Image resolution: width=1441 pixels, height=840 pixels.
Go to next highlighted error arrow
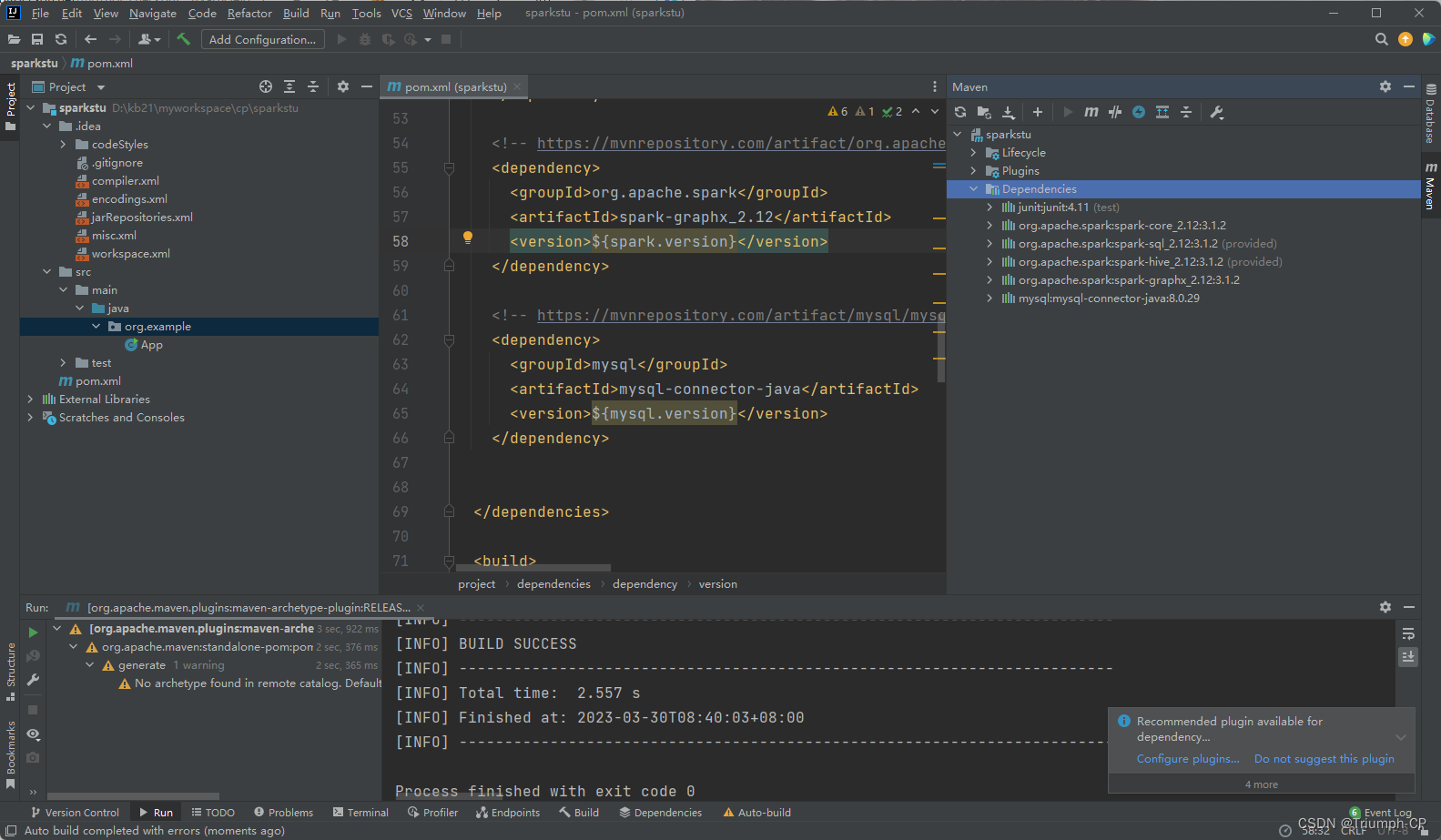pyautogui.click(x=934, y=112)
